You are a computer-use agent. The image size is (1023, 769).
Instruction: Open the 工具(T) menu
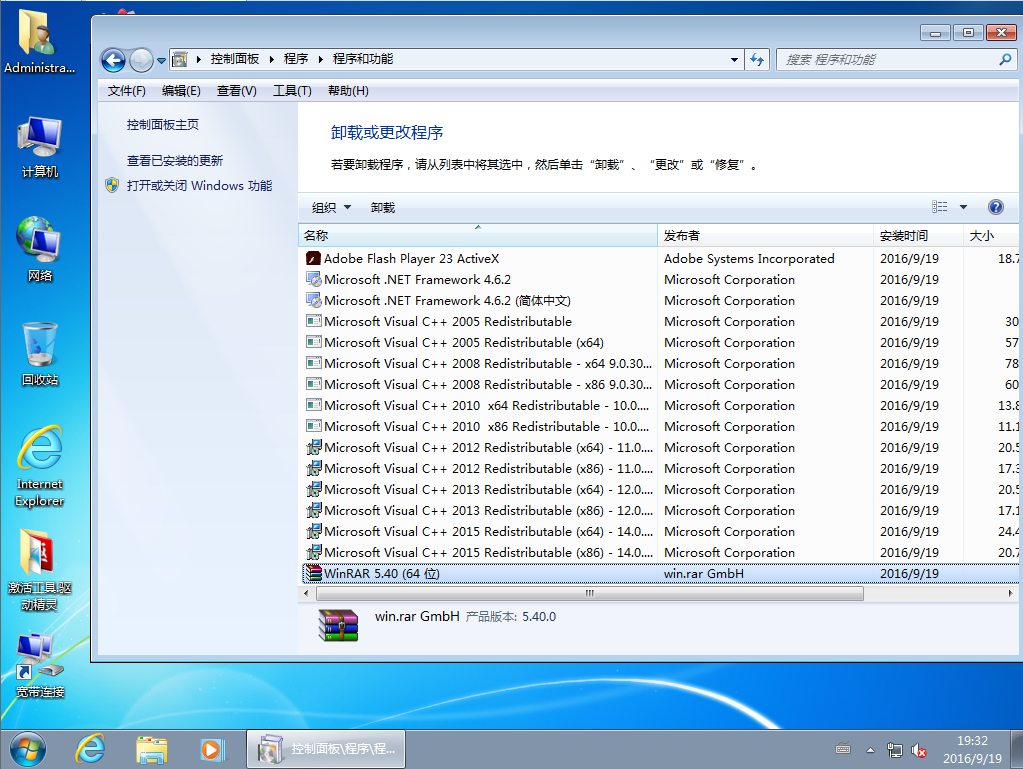pyautogui.click(x=292, y=91)
